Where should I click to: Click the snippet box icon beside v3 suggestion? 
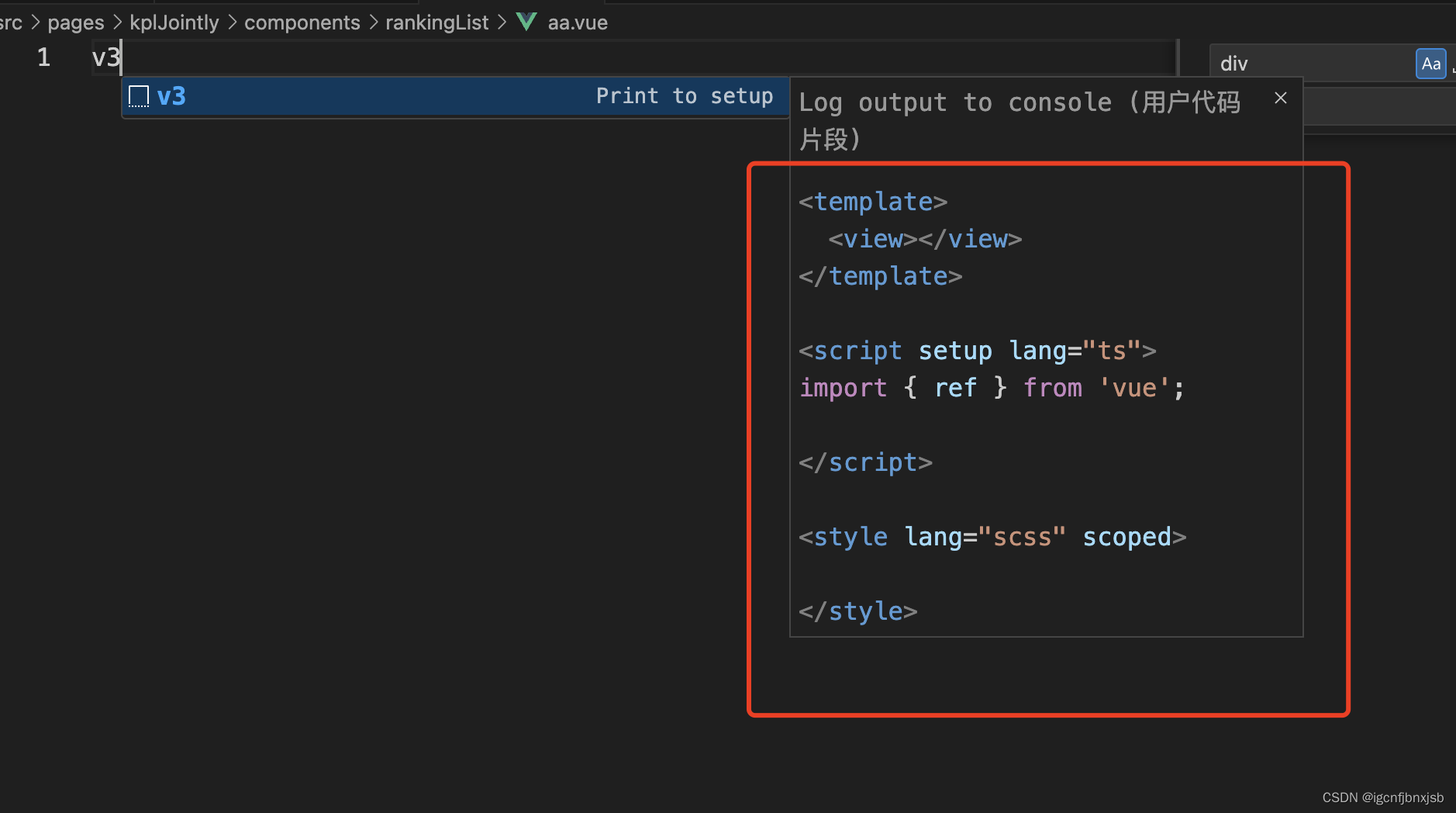(x=138, y=95)
